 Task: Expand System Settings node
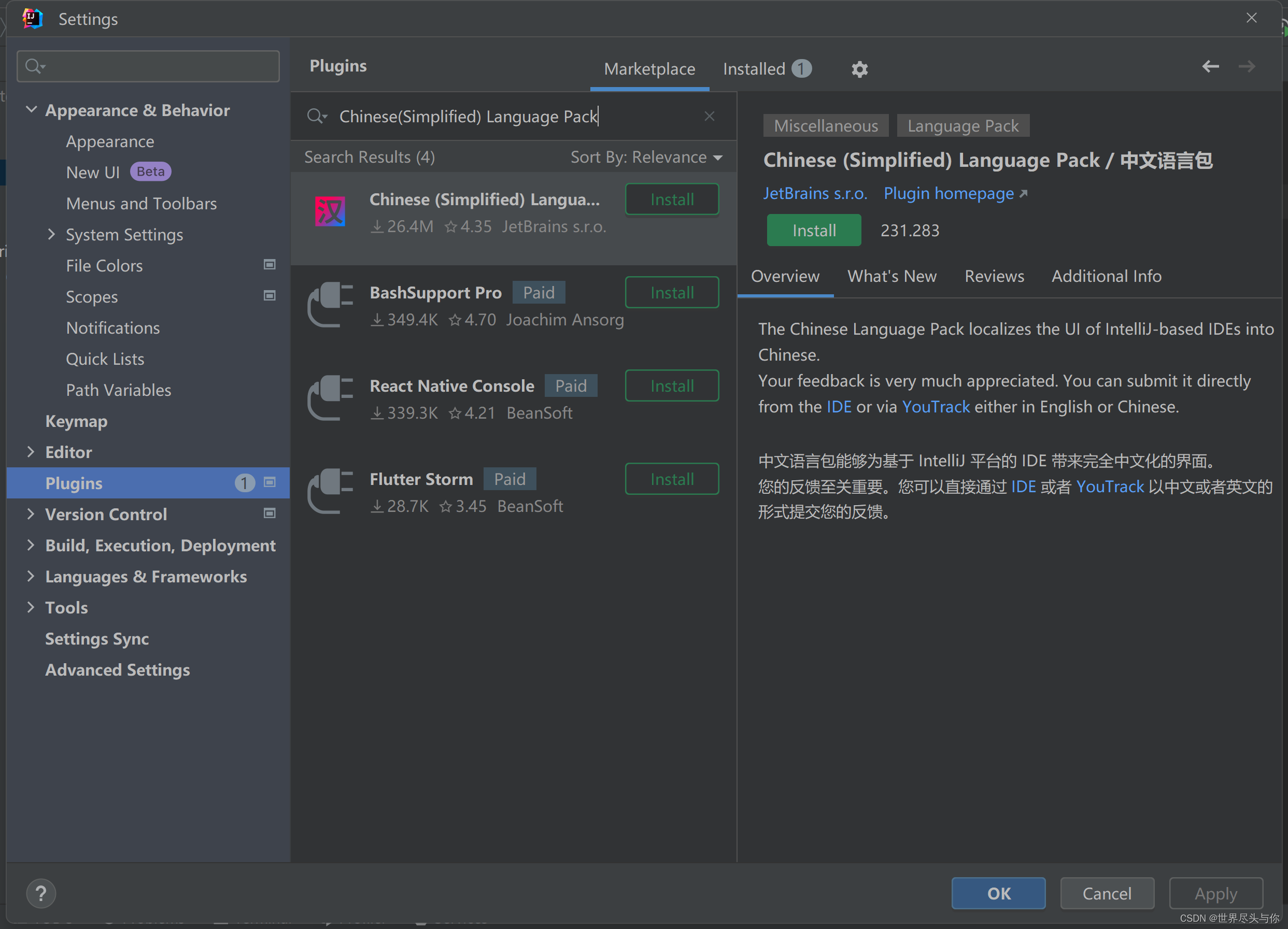pos(52,234)
